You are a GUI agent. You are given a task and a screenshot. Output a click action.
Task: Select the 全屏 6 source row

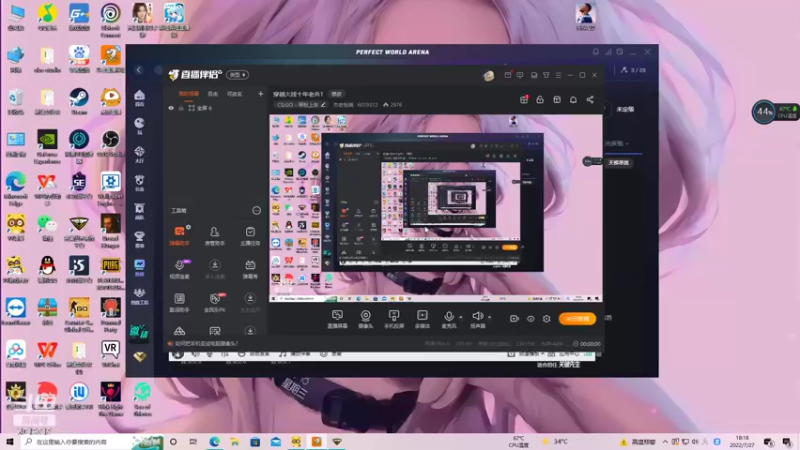(216, 108)
